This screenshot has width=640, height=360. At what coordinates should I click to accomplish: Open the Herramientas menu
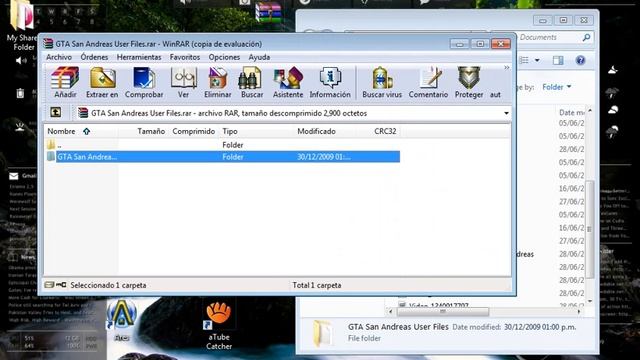(x=139, y=57)
